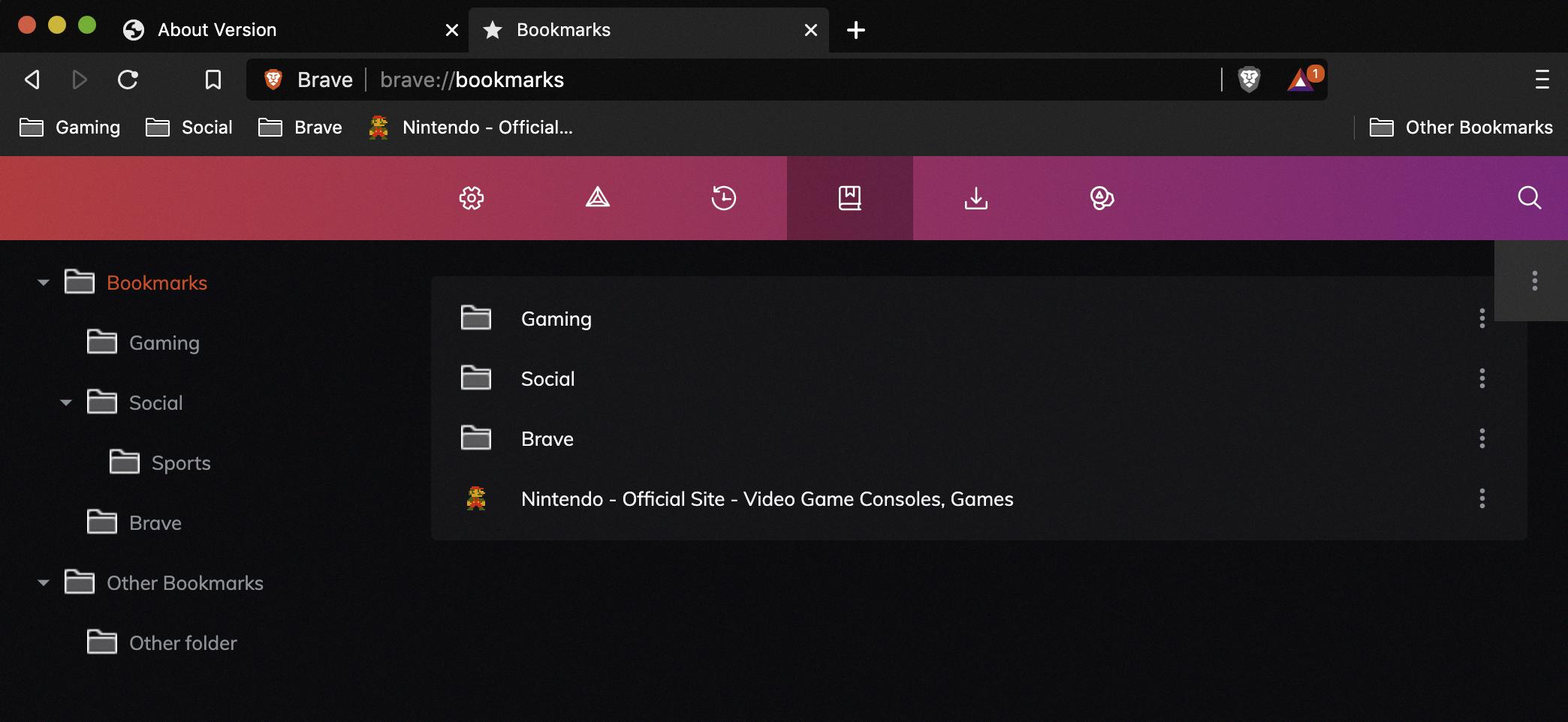This screenshot has height=722, width=1568.
Task: Open Brave folder in bookmarks bar
Action: click(x=300, y=128)
